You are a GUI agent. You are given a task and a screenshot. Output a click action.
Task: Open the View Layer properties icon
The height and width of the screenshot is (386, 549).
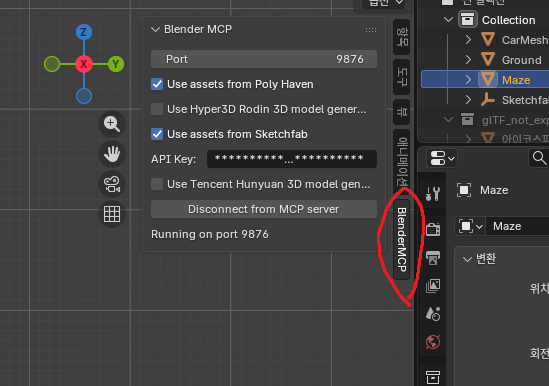coord(433,286)
